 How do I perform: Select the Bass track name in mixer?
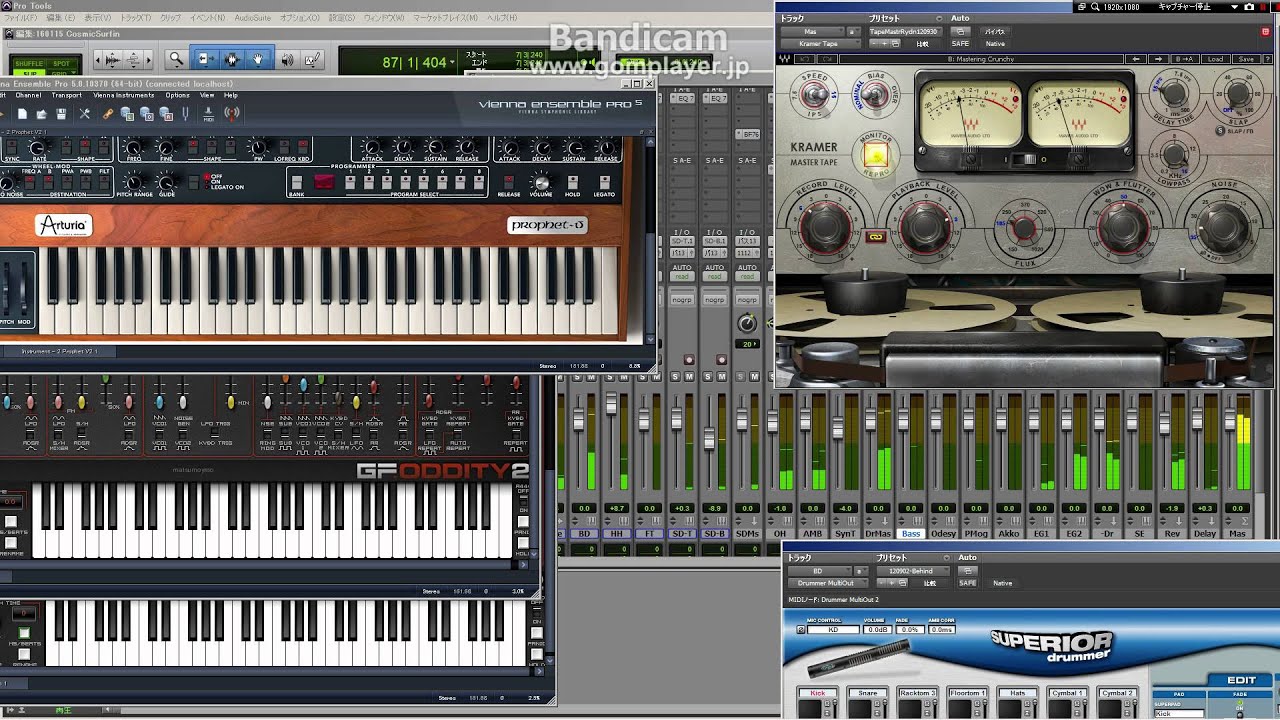910,534
